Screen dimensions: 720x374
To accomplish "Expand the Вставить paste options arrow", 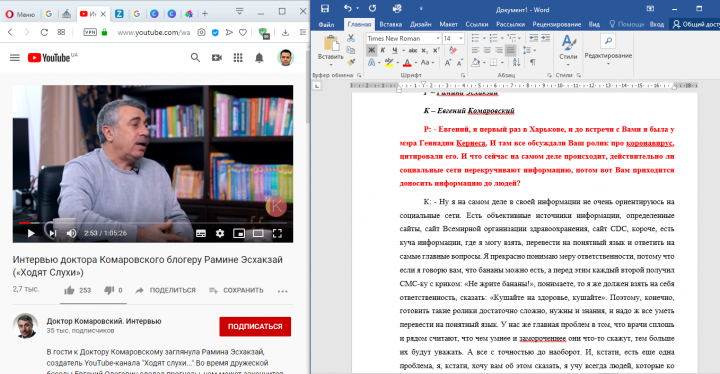I will pyautogui.click(x=331, y=64).
